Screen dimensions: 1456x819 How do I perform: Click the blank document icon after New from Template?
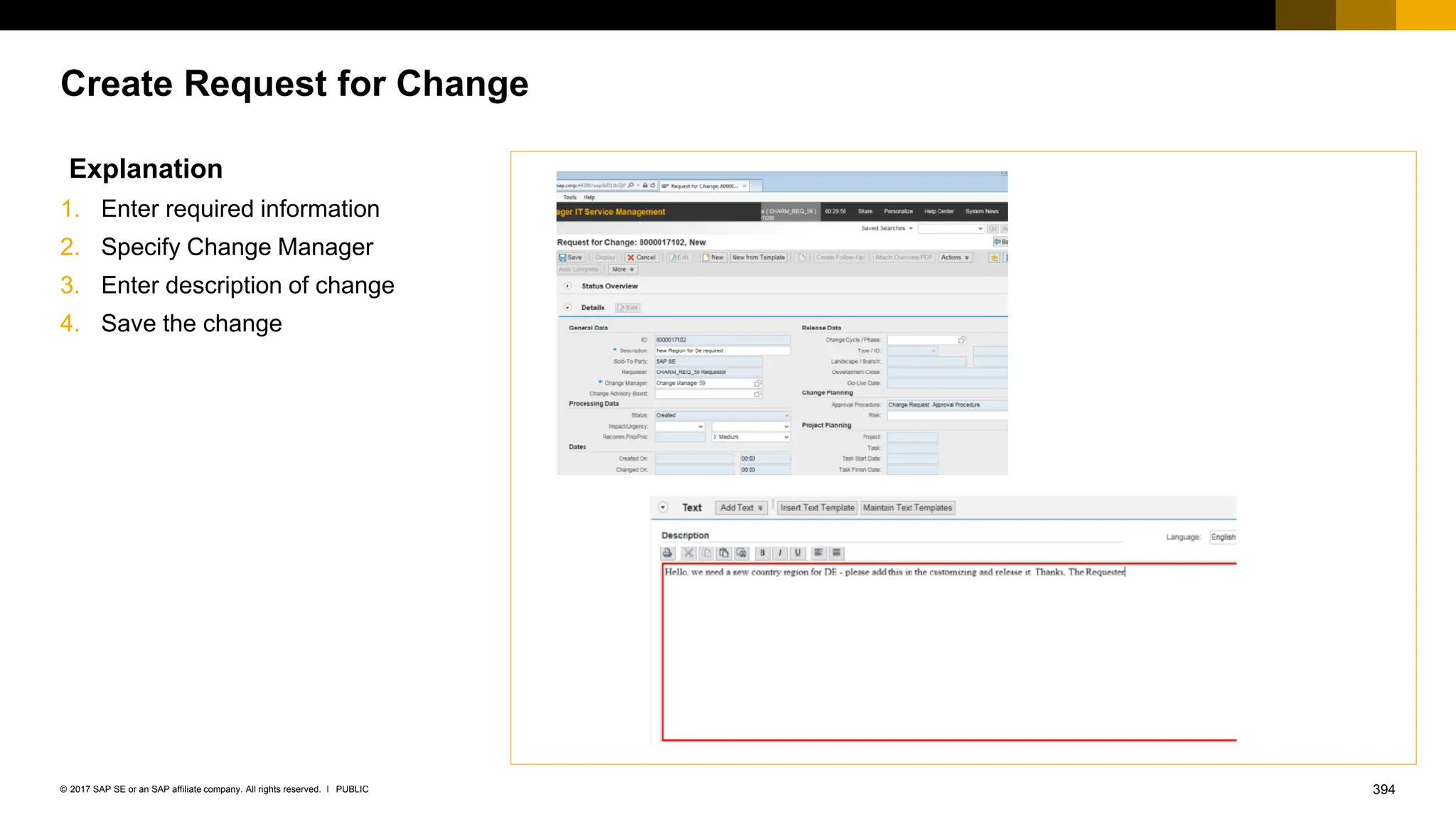point(801,257)
